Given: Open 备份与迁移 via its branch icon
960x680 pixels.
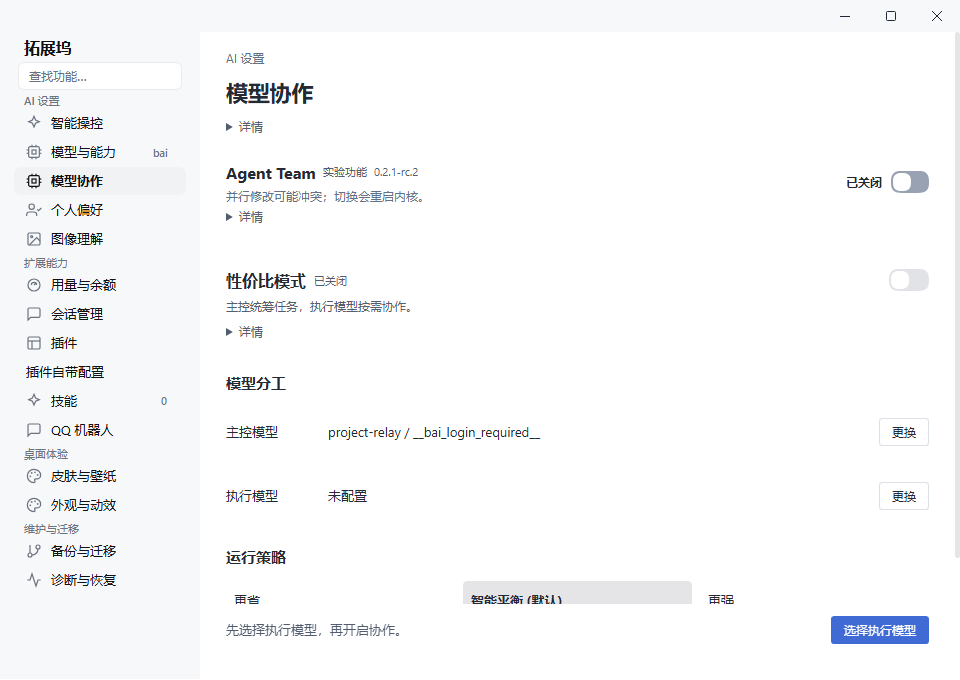Looking at the screenshot, I should [34, 551].
